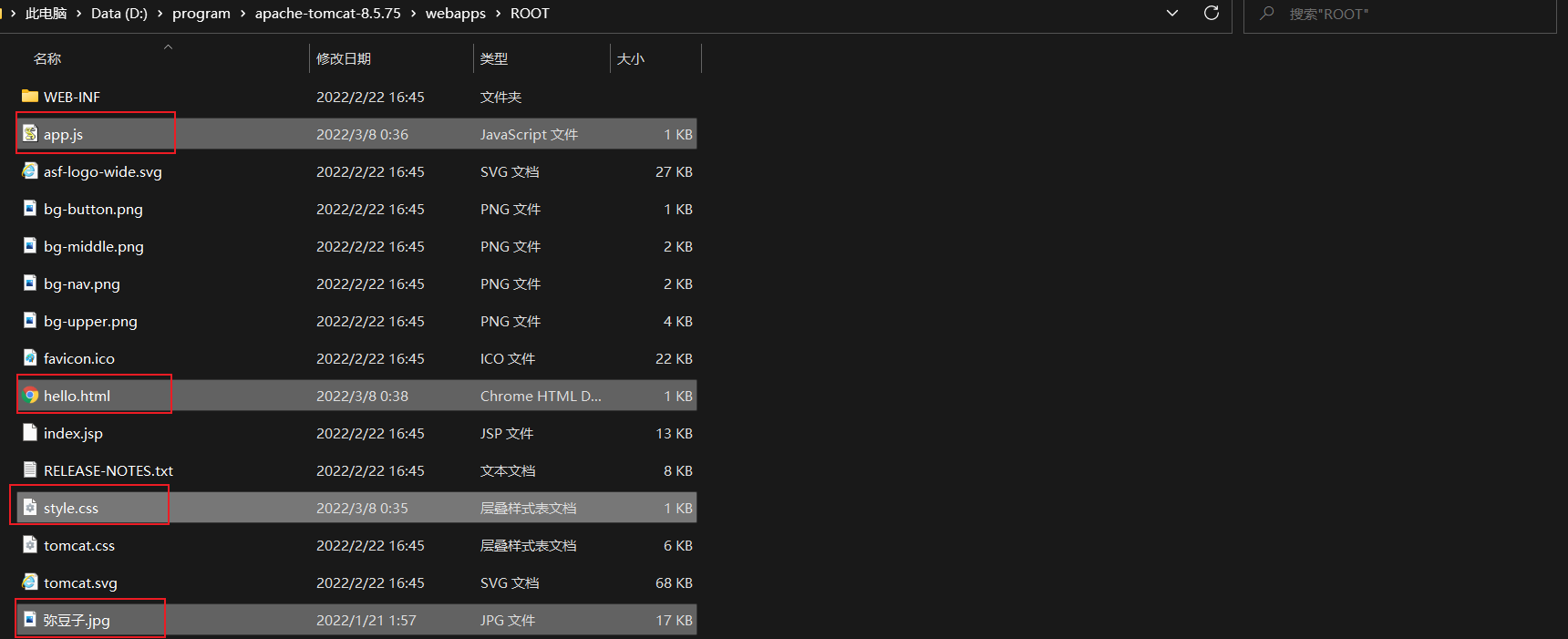Viewport: 1568px width, 639px height.
Task: Click the Chrome HTML D... type cell
Action: click(x=541, y=396)
